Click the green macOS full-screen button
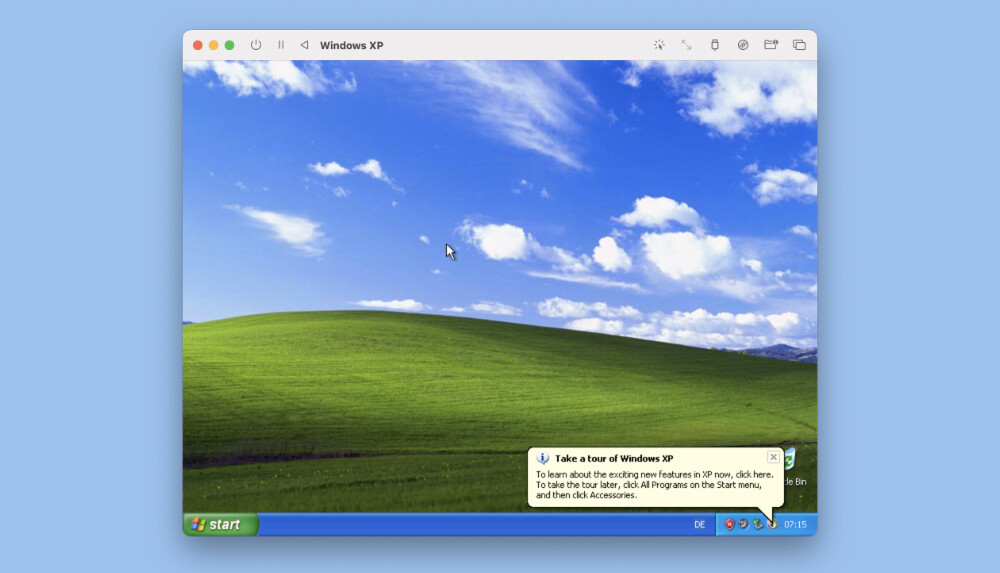Image resolution: width=1000 pixels, height=573 pixels. pyautogui.click(x=229, y=45)
